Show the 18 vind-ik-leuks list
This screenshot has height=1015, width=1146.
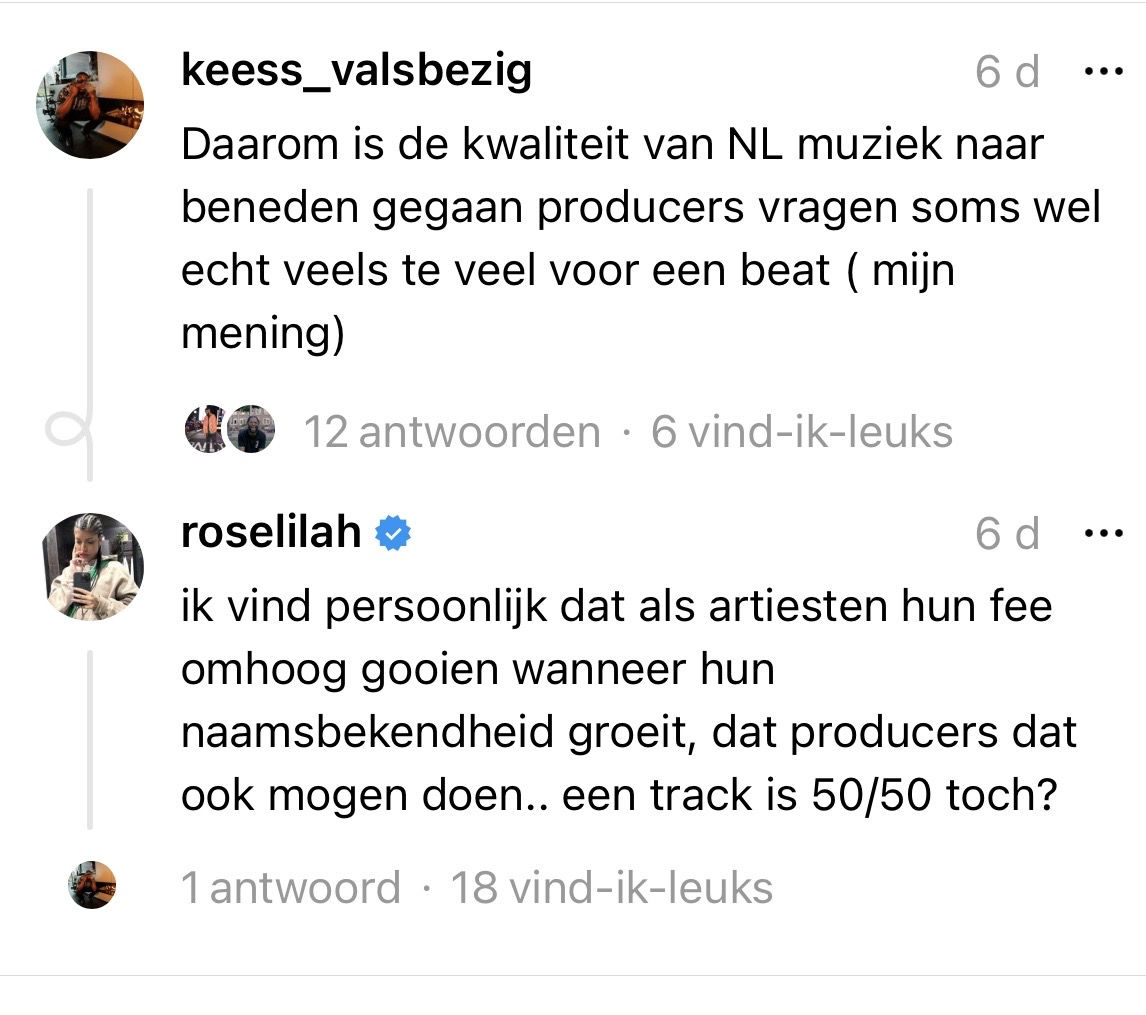pos(612,888)
